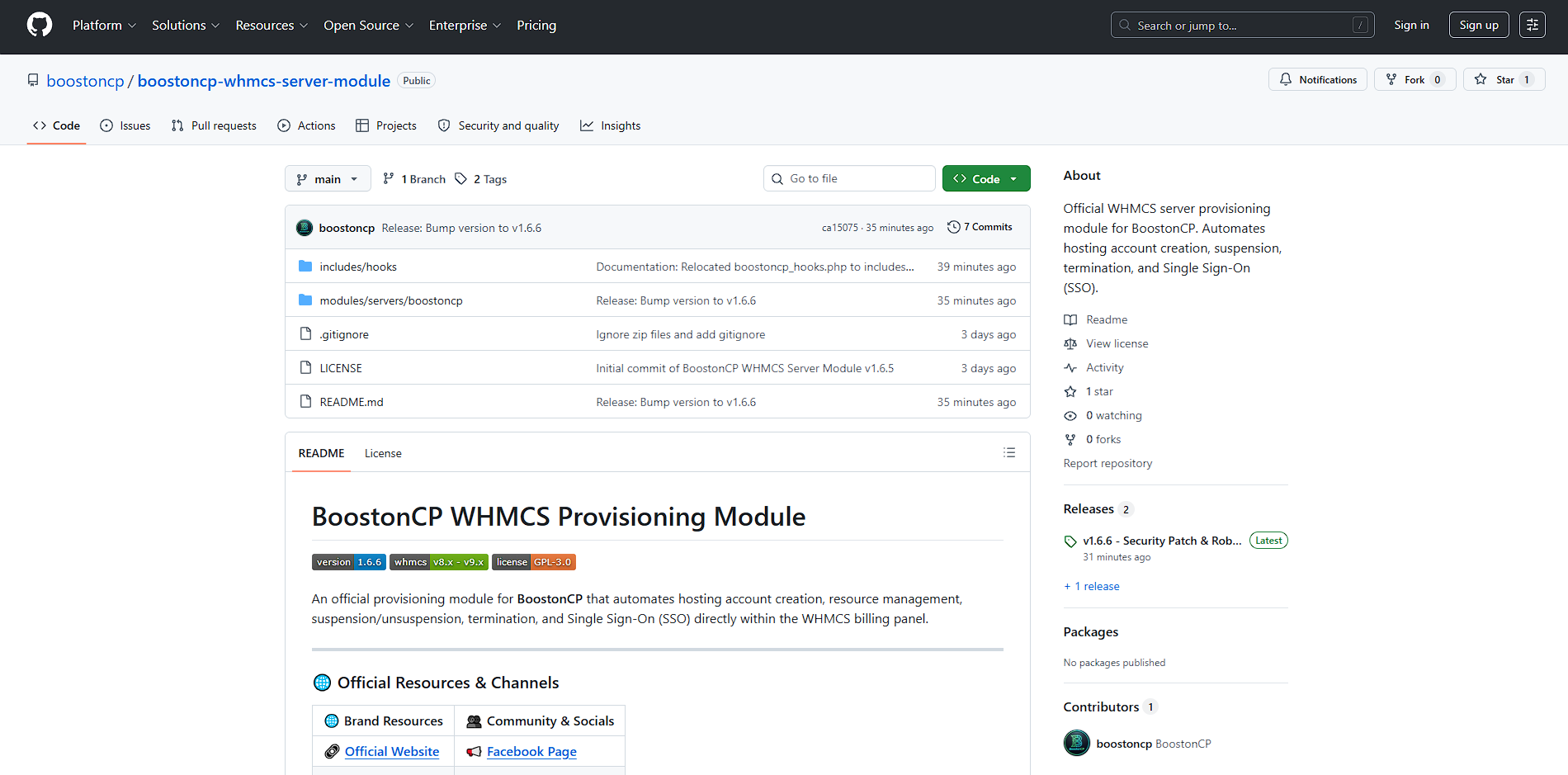Open the includes/hooks folder
The height and width of the screenshot is (775, 1568).
point(358,267)
